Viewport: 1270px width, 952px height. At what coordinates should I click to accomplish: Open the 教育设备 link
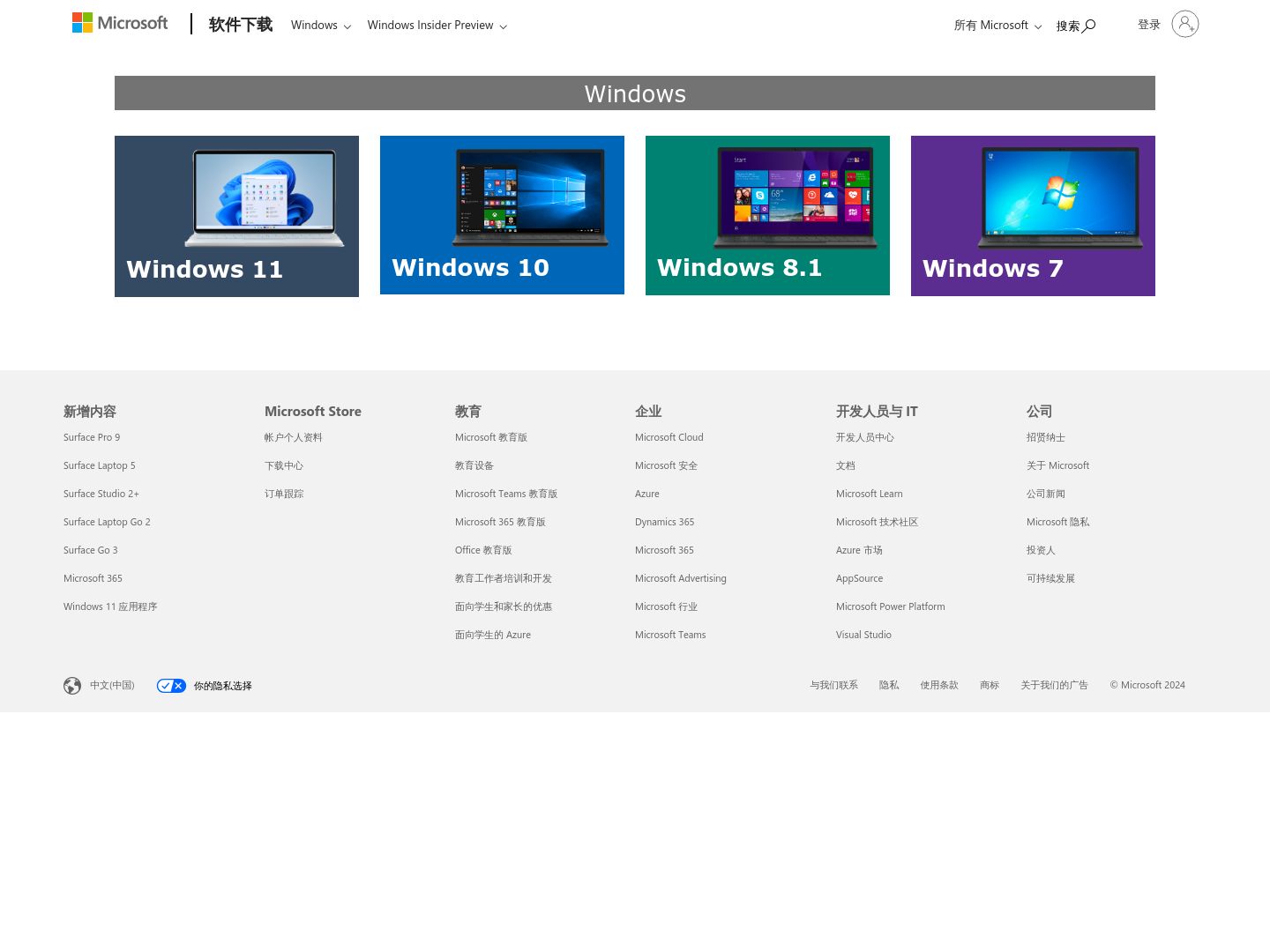pos(474,465)
